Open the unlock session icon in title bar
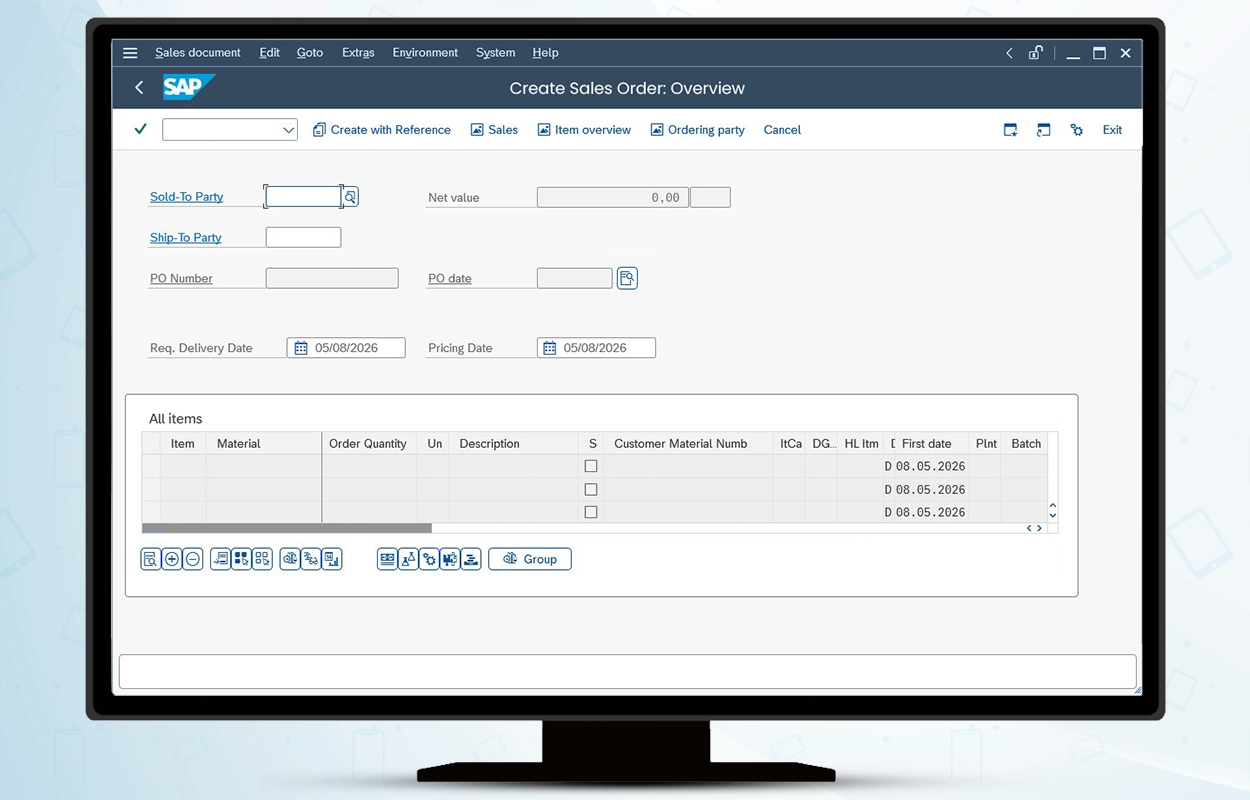Image resolution: width=1250 pixels, height=800 pixels. pyautogui.click(x=1036, y=53)
